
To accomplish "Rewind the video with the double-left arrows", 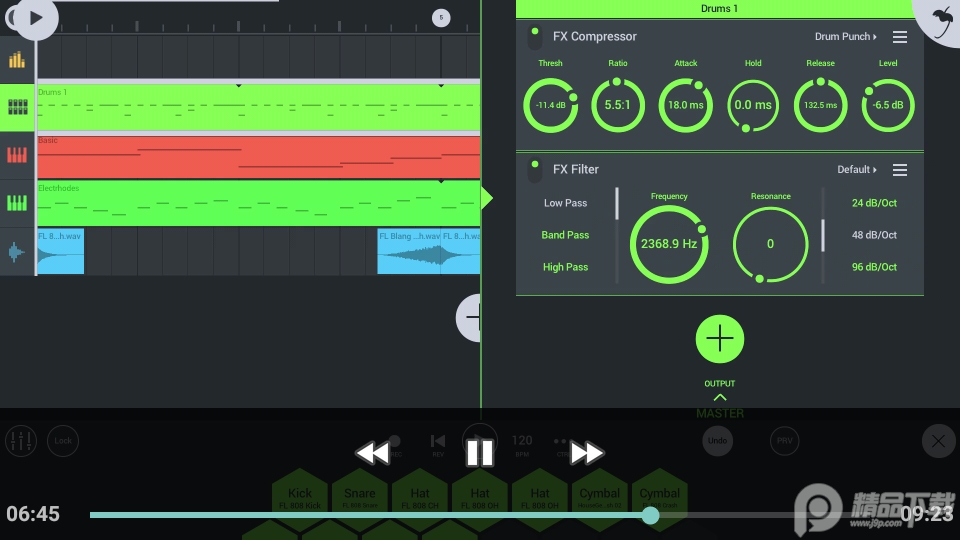I will (372, 453).
